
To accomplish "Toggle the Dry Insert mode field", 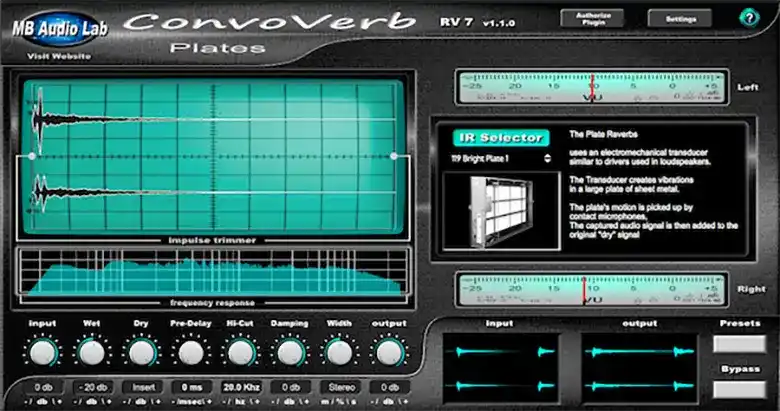I will 143,387.
